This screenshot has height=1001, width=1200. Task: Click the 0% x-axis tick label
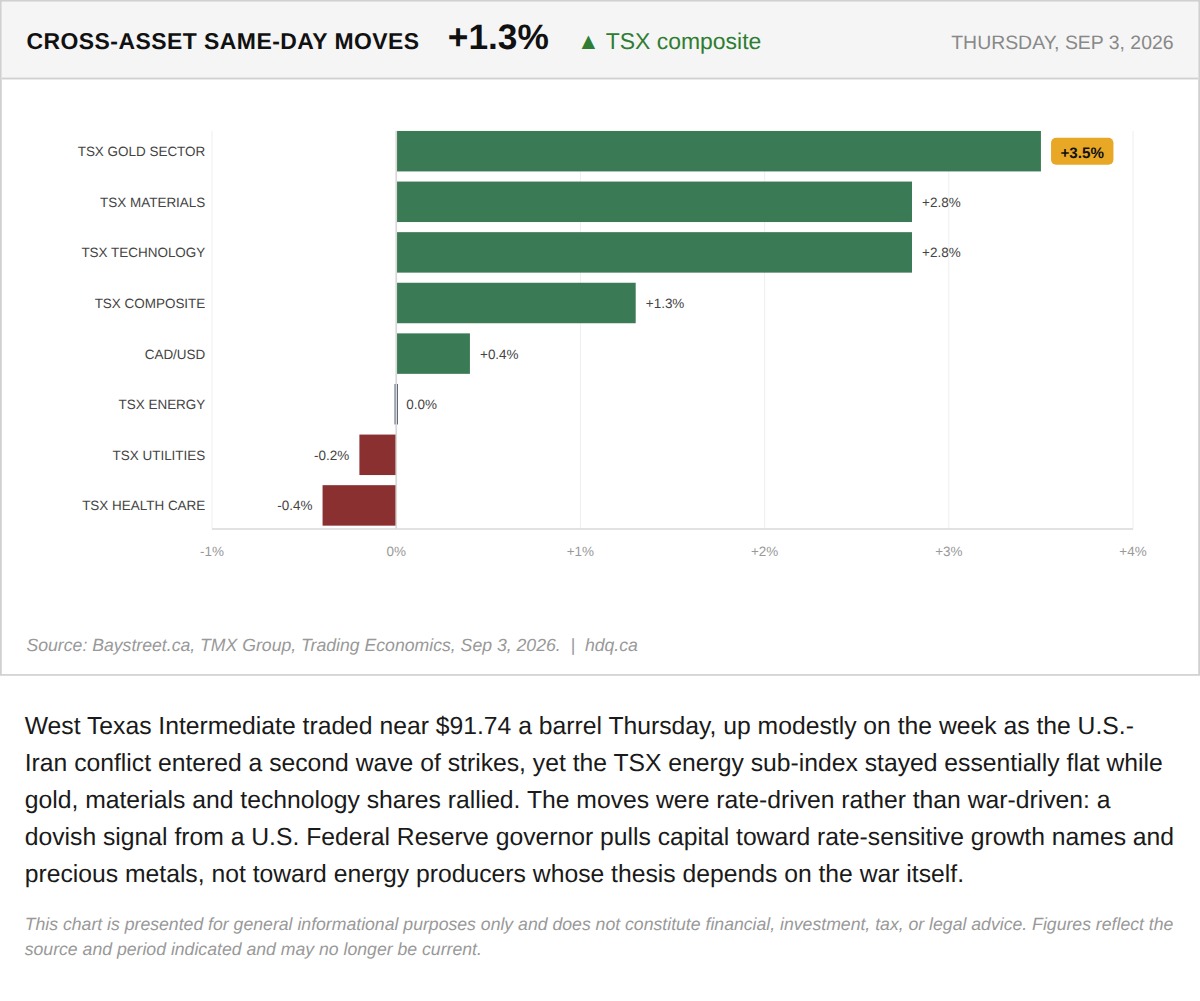[x=396, y=551]
